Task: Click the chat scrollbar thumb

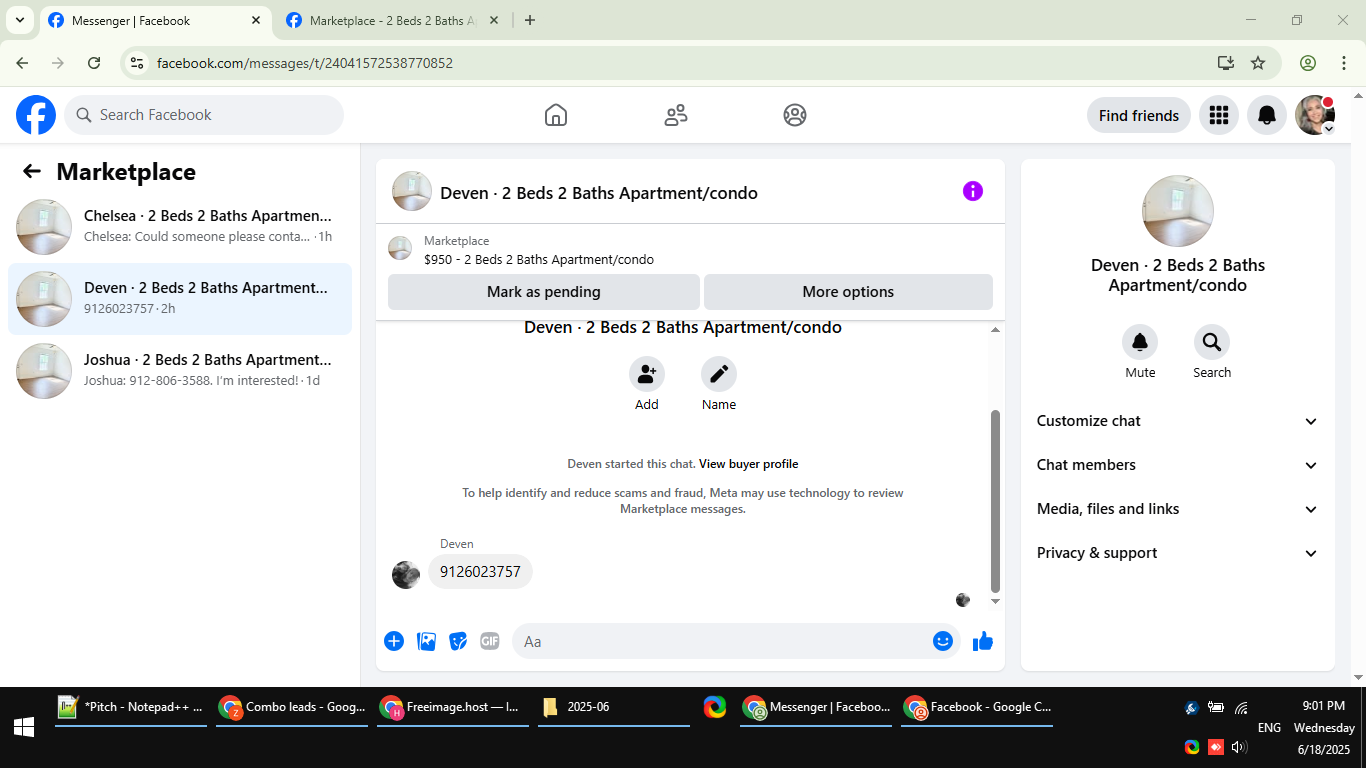Action: click(995, 501)
